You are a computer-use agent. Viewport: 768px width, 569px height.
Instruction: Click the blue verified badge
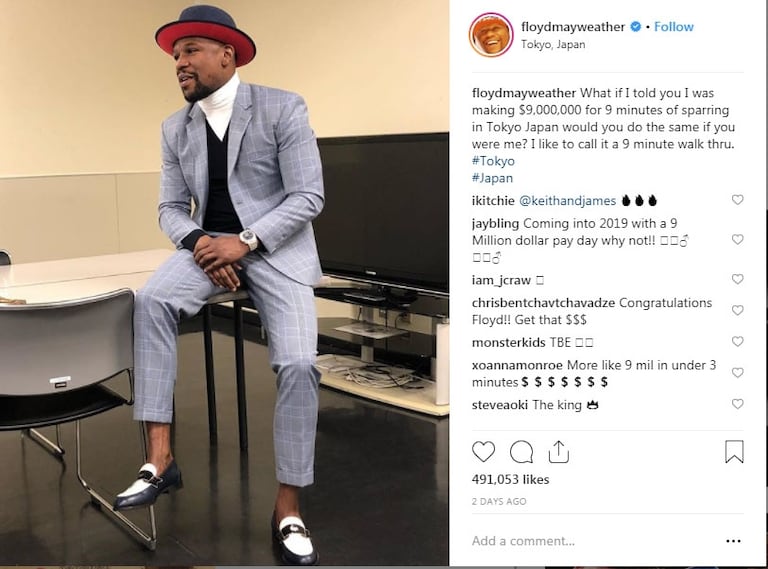click(x=635, y=26)
